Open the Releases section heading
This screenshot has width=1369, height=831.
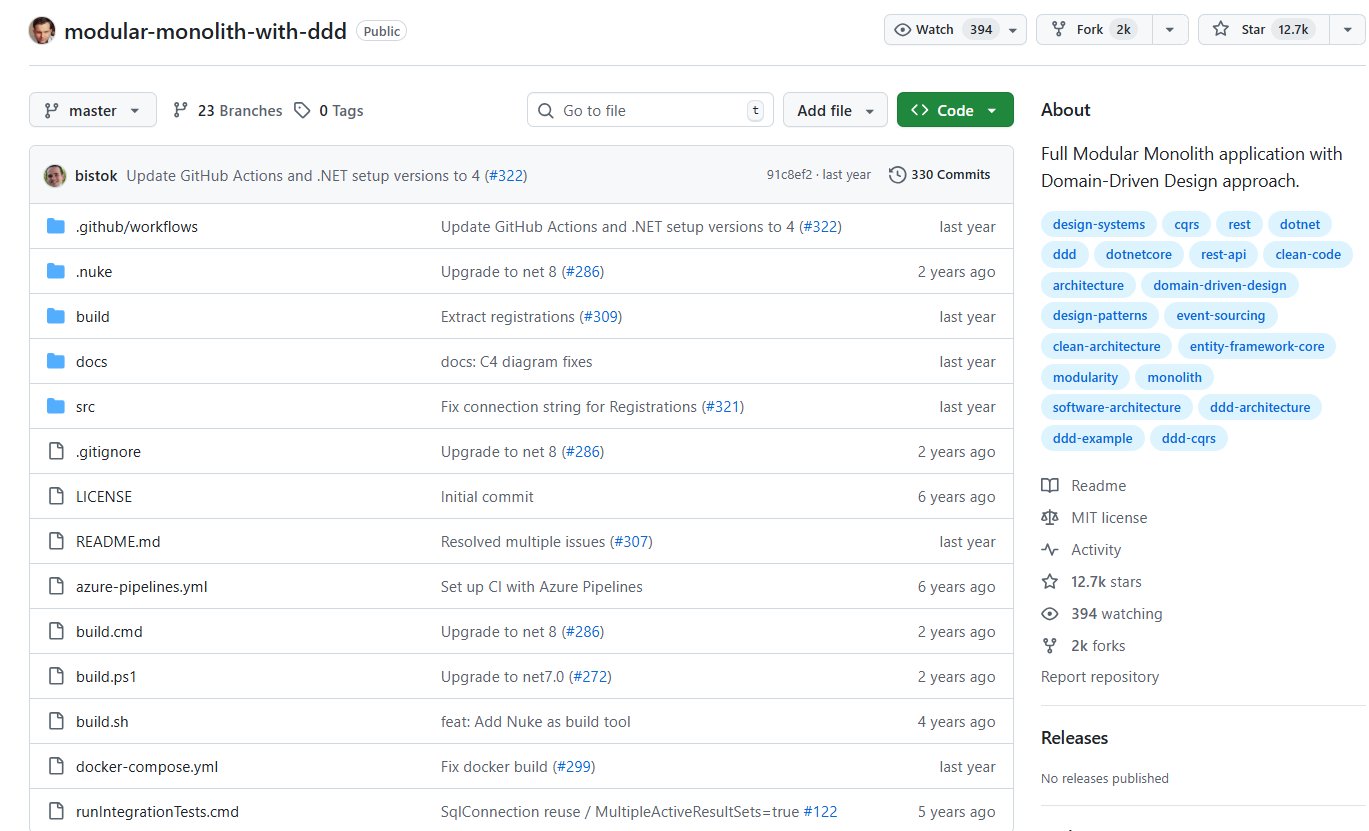pyautogui.click(x=1075, y=738)
